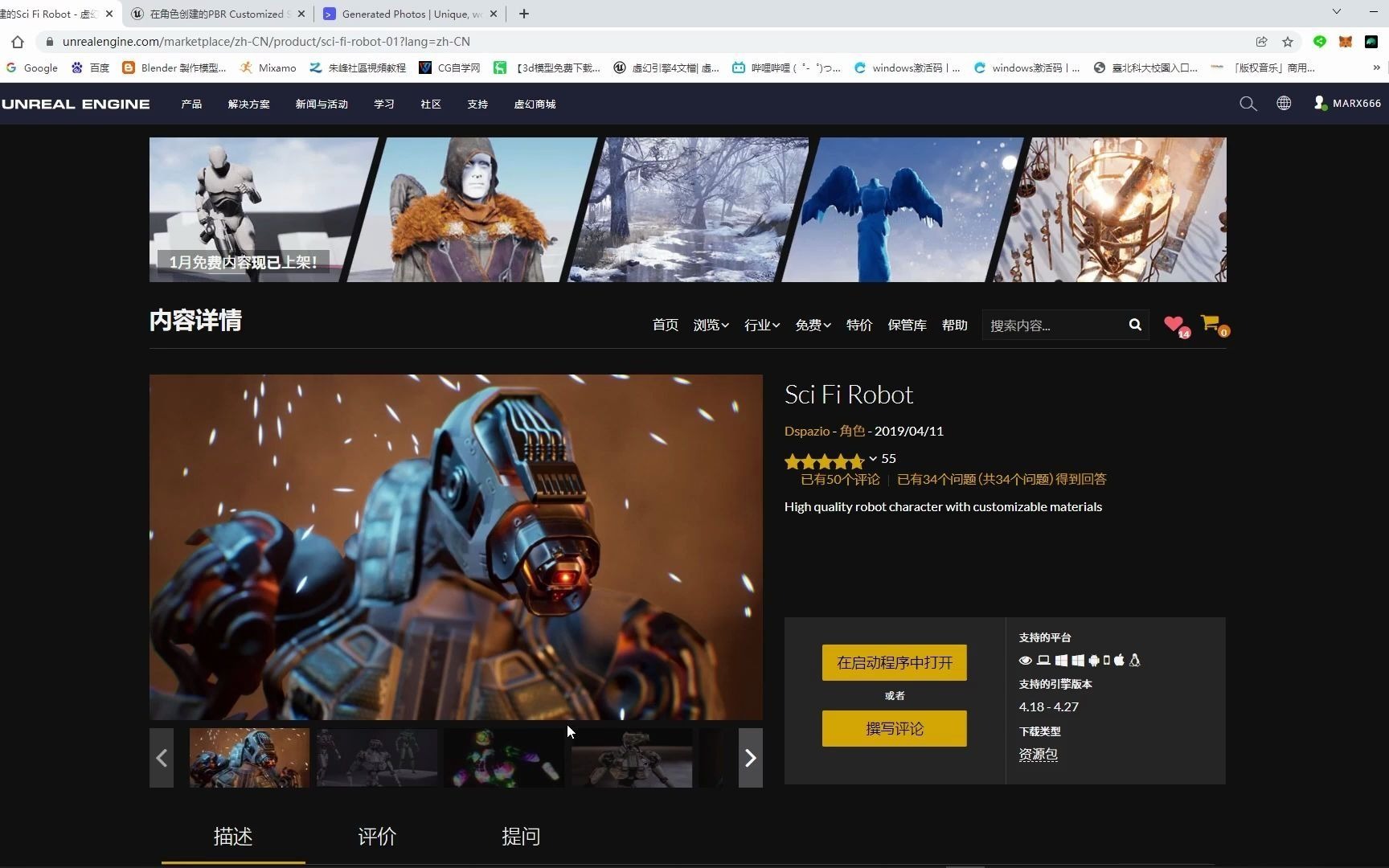
Task: Open the Blender bookmark
Action: point(174,68)
